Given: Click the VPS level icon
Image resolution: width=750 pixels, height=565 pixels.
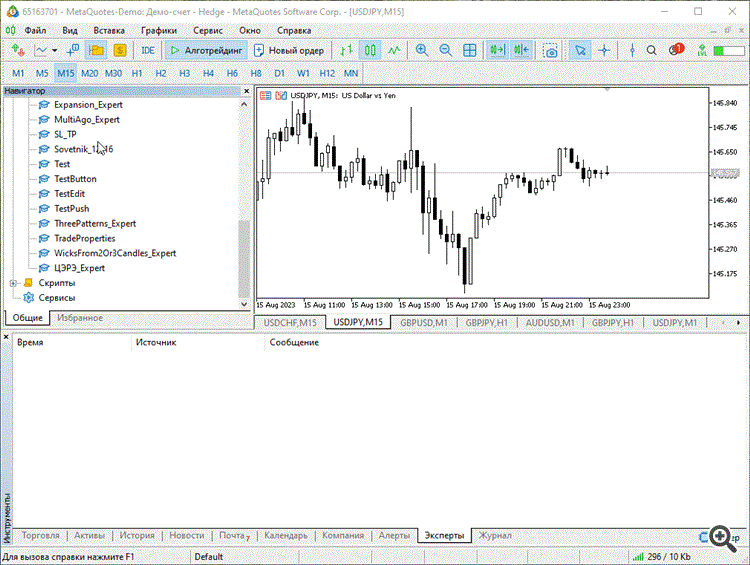Looking at the screenshot, I should [702, 50].
